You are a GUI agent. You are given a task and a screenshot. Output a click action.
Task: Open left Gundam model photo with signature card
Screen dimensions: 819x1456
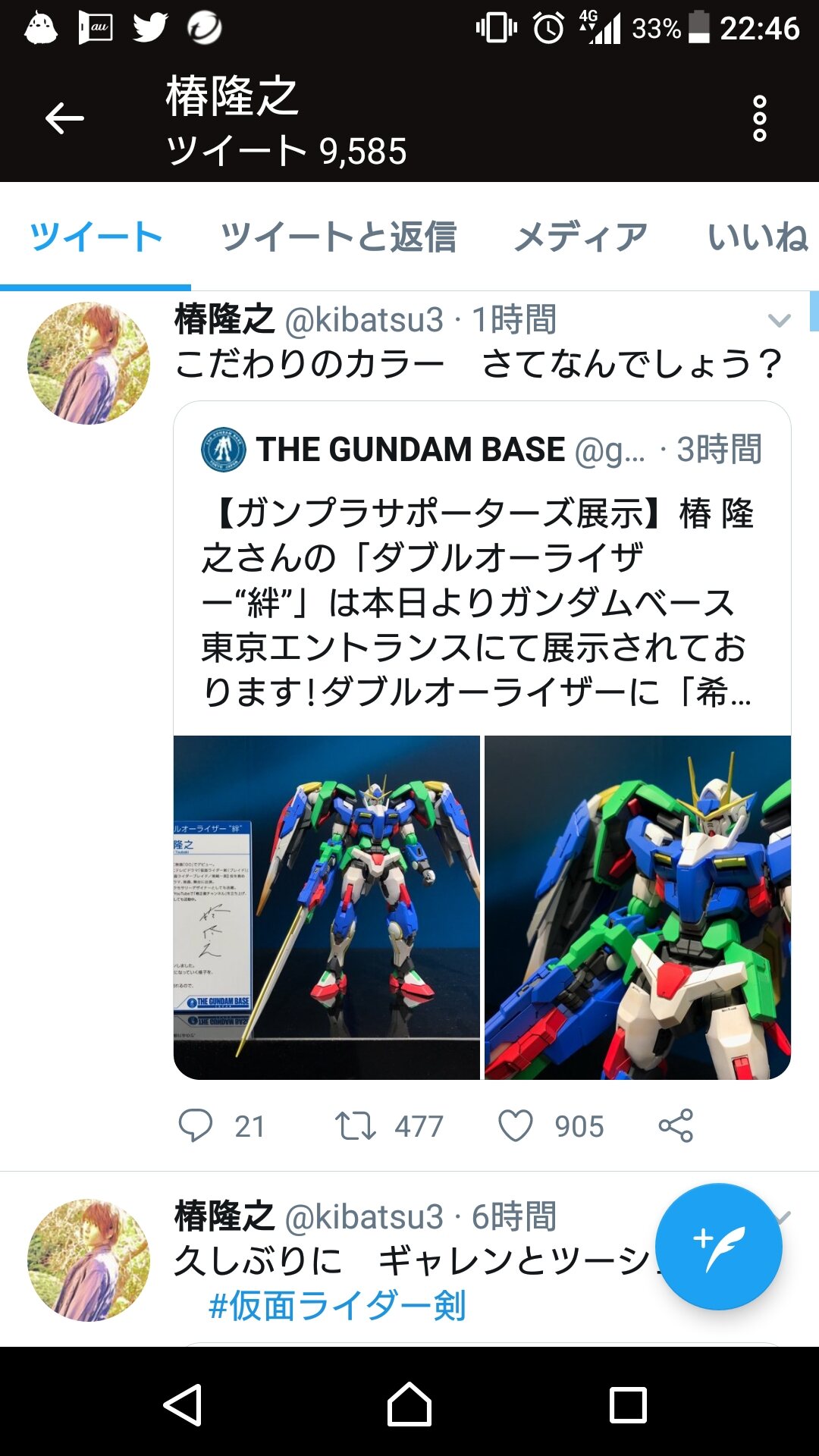click(327, 907)
